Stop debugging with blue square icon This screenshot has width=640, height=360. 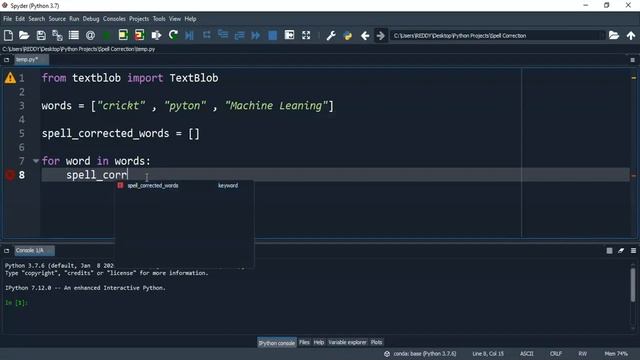272,36
